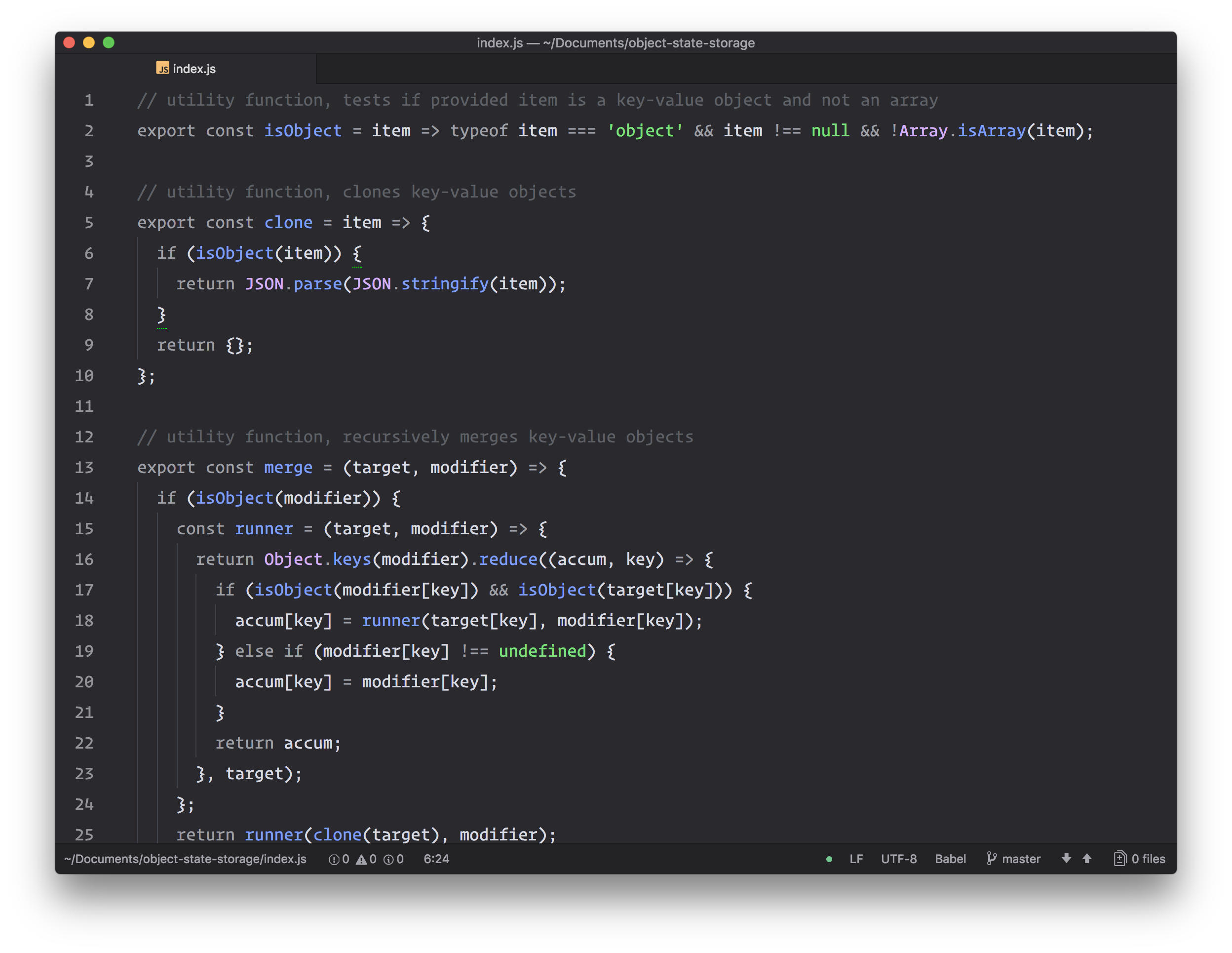Click '}, target);' on line 23
1232x953 pixels.
pyautogui.click(x=249, y=774)
